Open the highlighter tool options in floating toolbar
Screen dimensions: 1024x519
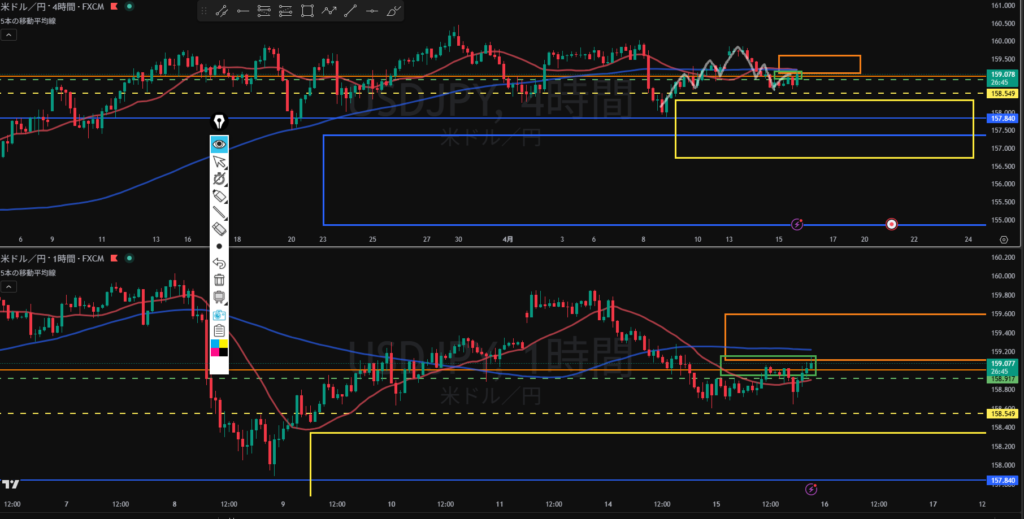pos(219,196)
